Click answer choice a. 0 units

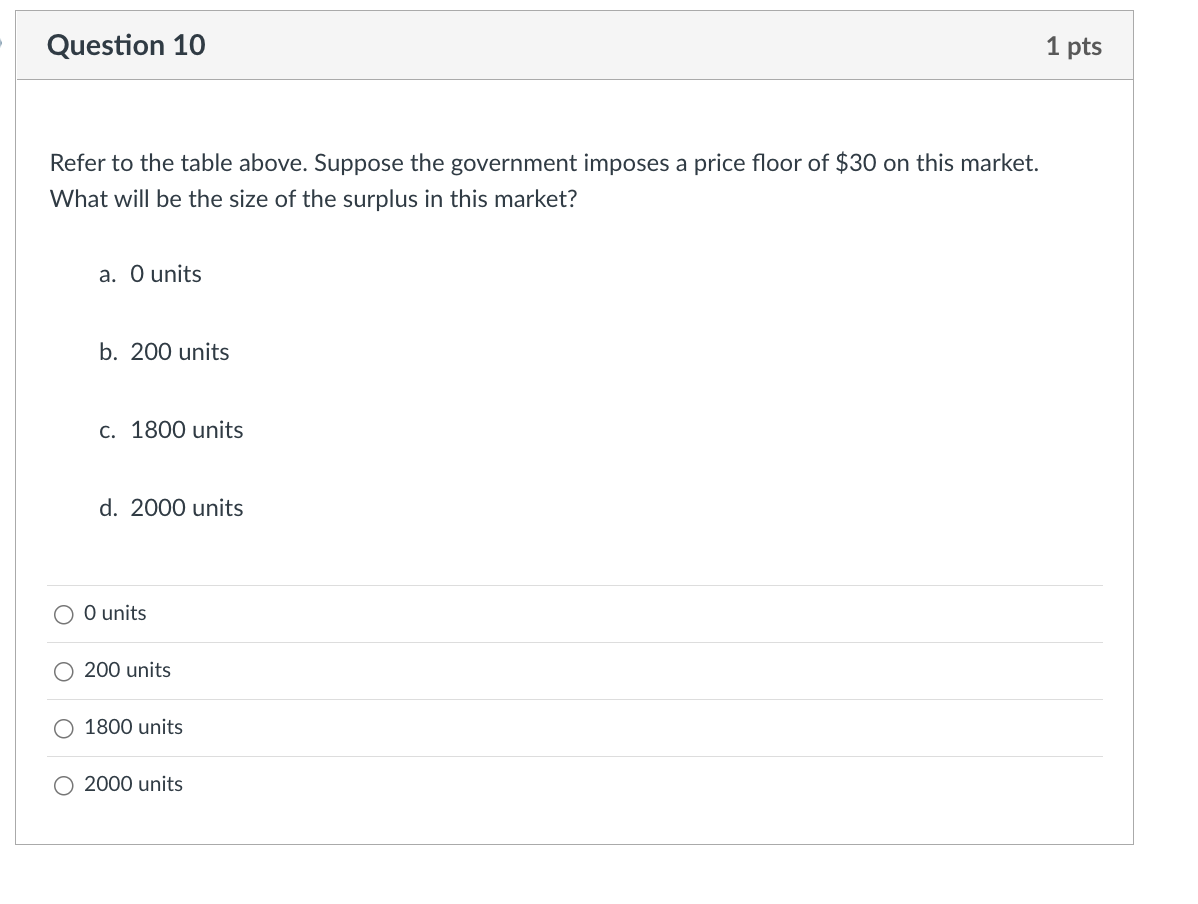150,274
